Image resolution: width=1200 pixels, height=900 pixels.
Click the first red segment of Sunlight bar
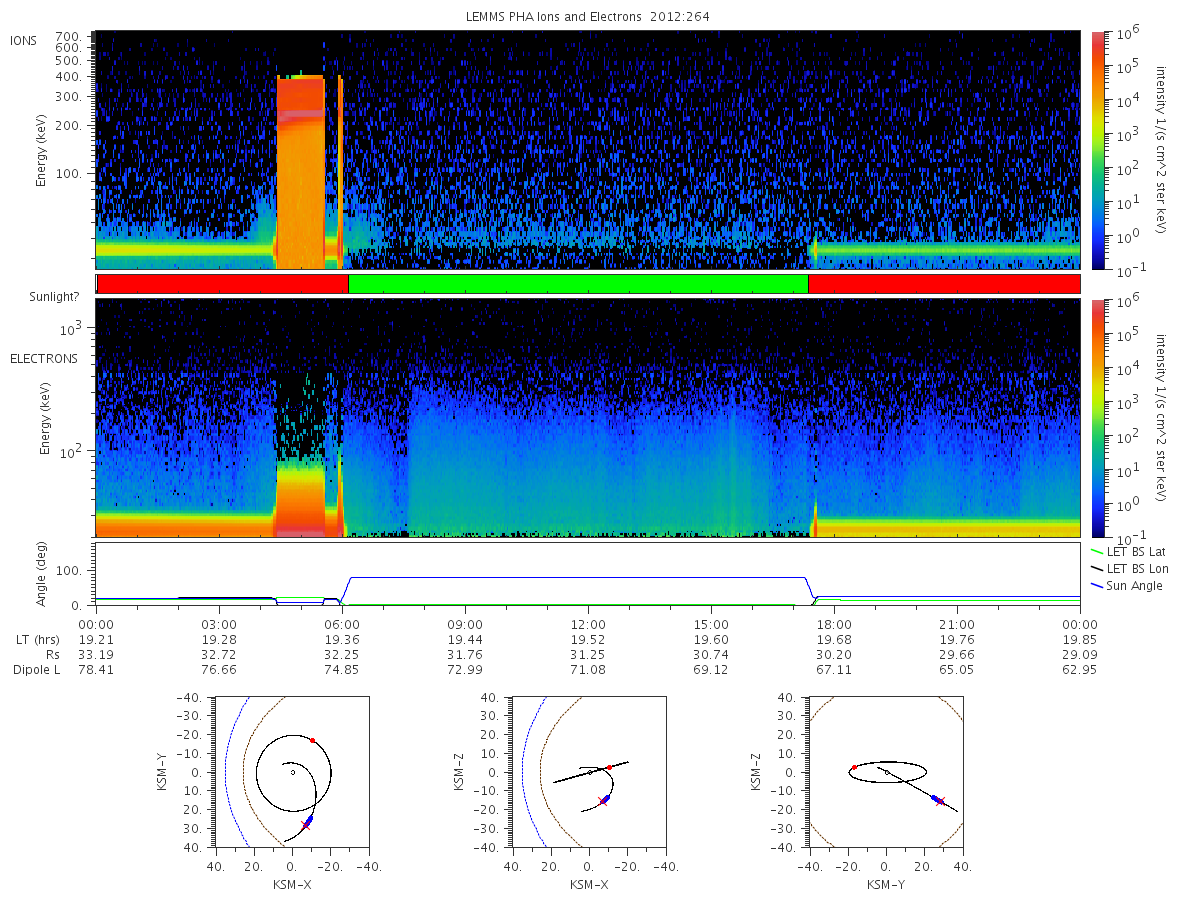pos(223,284)
